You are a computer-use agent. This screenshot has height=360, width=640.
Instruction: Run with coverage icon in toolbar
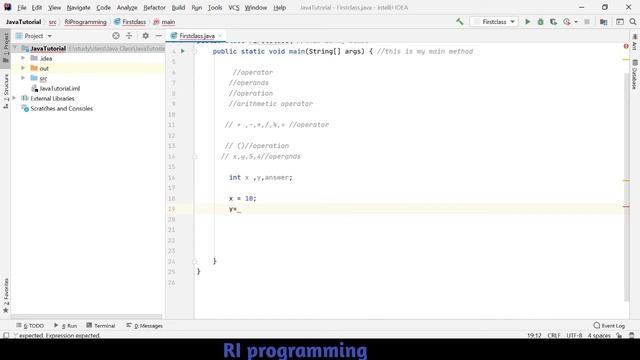[553, 22]
